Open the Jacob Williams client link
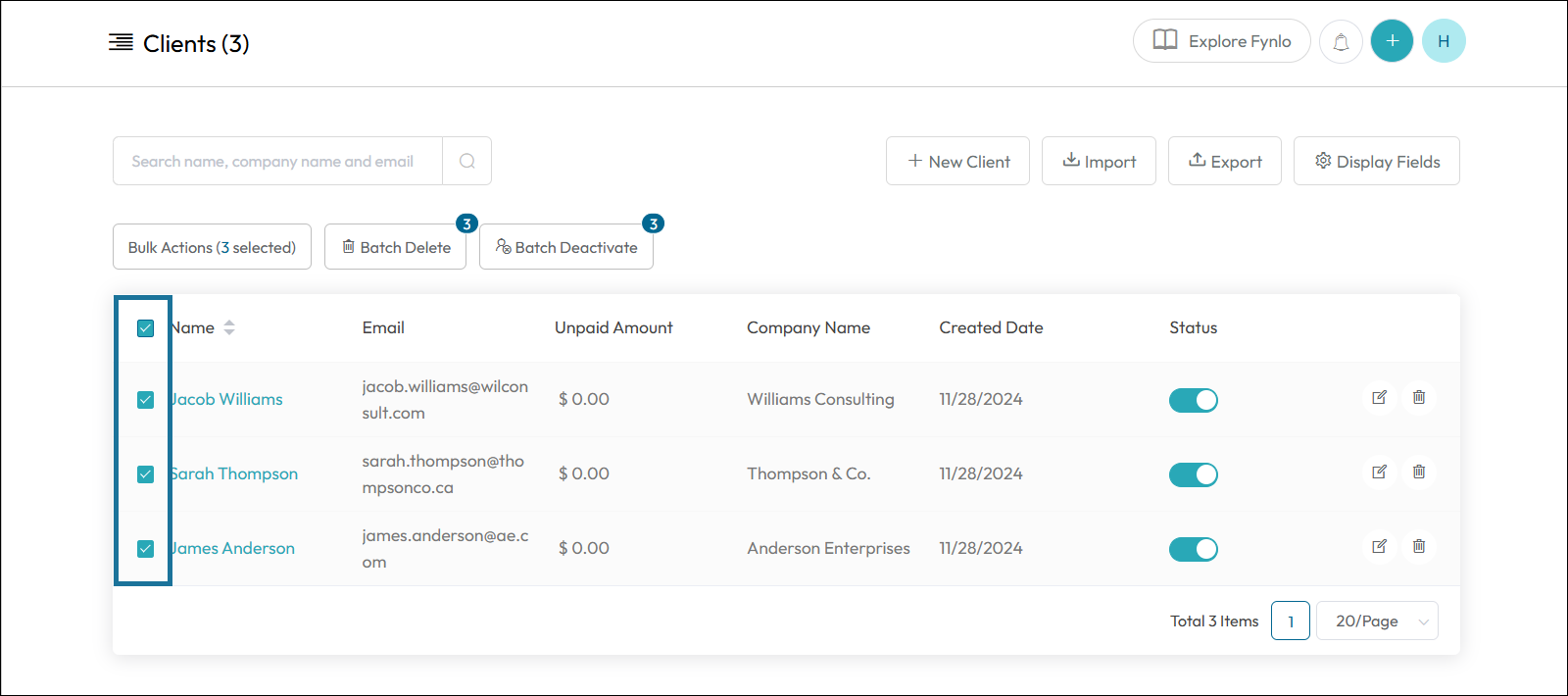 [x=226, y=399]
